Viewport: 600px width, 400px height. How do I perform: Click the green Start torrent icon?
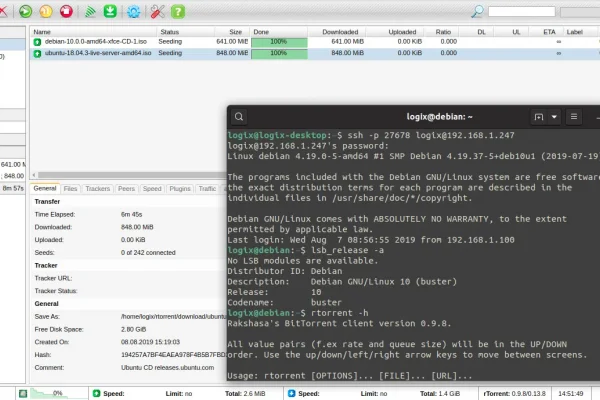tap(26, 11)
